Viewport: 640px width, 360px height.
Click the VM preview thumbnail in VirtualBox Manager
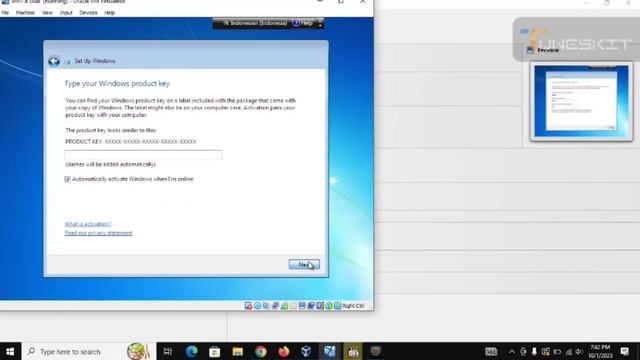[581, 102]
